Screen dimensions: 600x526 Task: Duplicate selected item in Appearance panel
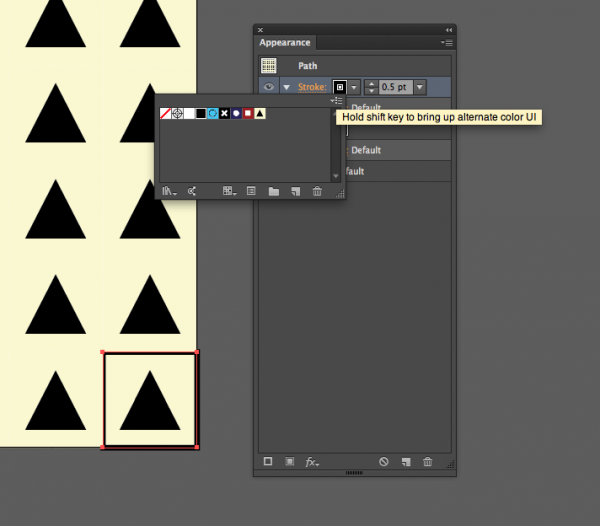(x=406, y=462)
